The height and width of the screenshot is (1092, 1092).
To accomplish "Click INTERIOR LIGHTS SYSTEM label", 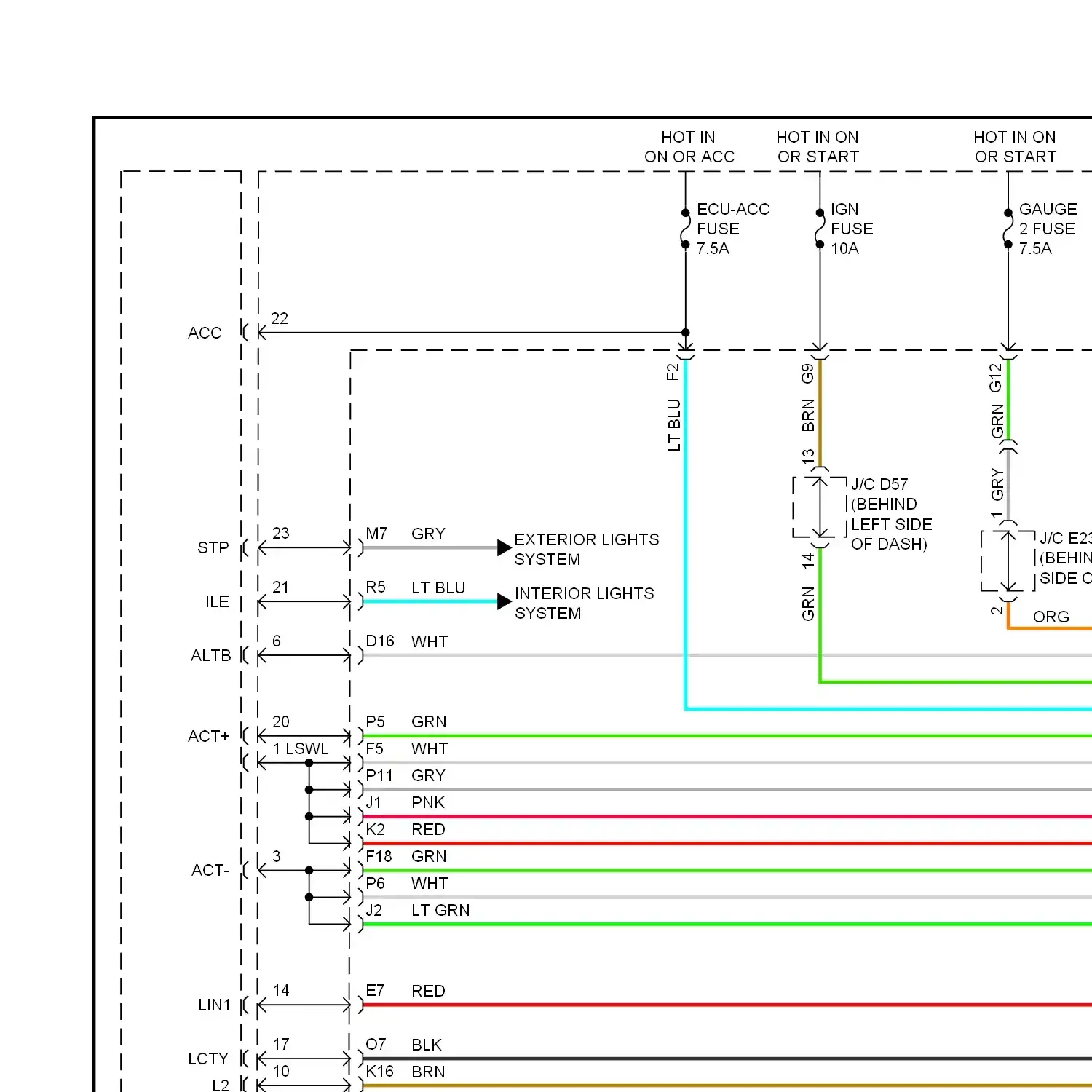I will (x=585, y=603).
